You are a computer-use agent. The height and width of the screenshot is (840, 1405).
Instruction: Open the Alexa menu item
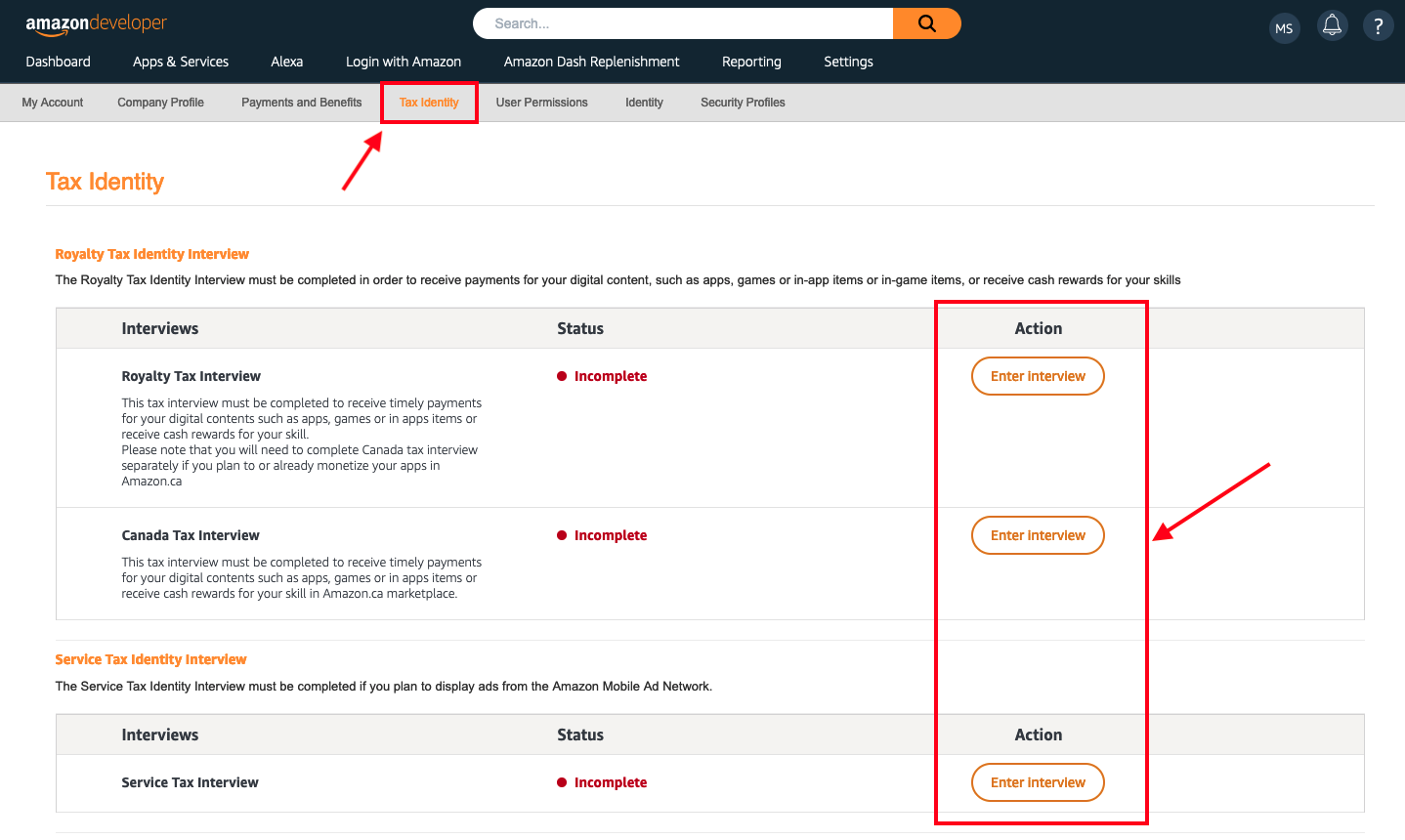pyautogui.click(x=287, y=62)
